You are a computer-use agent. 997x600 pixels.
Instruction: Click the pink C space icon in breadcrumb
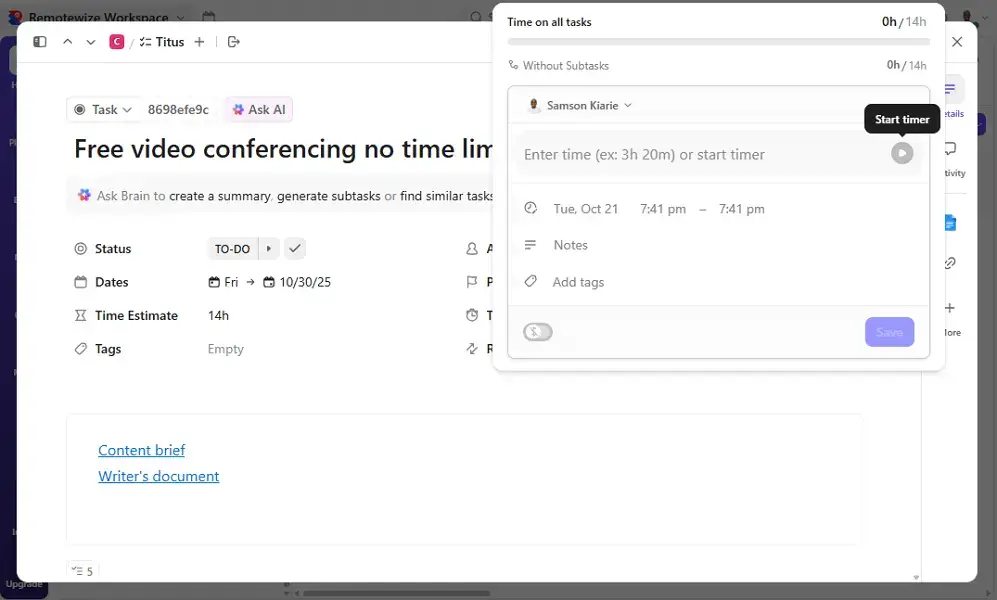pos(116,41)
